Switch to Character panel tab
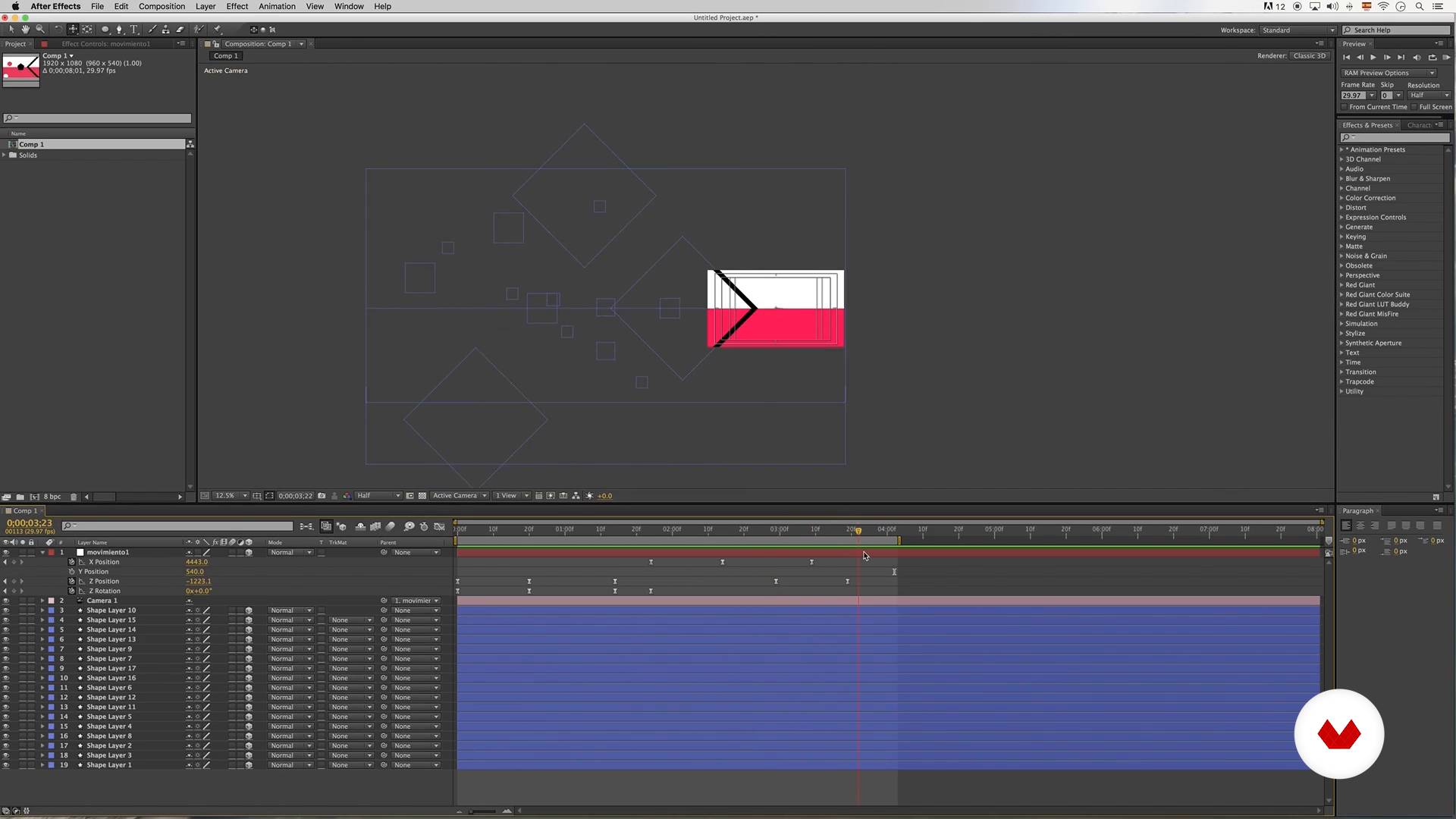Image resolution: width=1456 pixels, height=819 pixels. coord(1418,126)
